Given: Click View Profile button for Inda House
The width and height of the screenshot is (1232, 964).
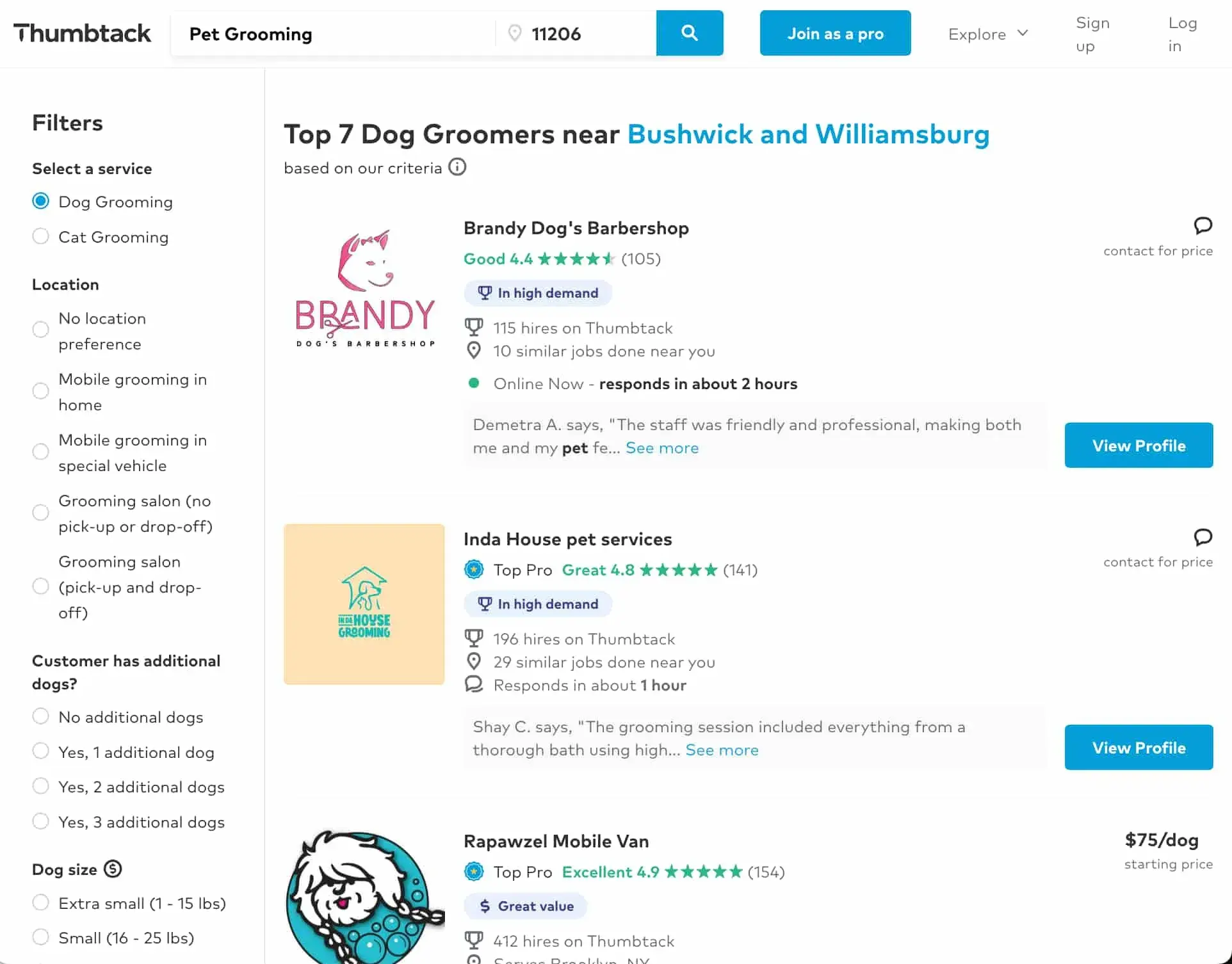Looking at the screenshot, I should coord(1138,746).
